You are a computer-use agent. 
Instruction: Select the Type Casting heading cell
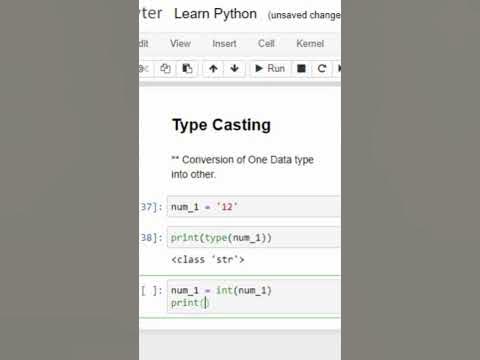point(221,125)
